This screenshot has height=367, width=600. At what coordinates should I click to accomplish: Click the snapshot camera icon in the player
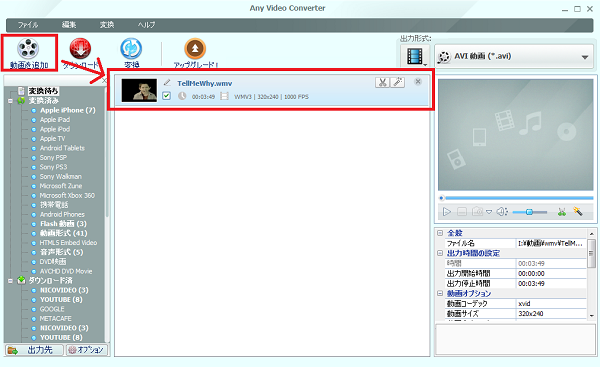click(477, 211)
